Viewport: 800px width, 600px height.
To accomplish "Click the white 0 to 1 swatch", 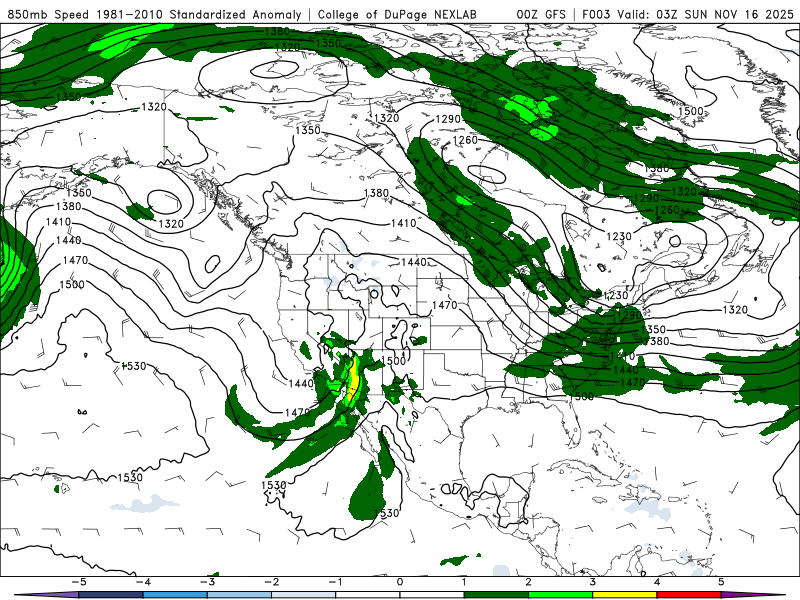I will 432,595.
